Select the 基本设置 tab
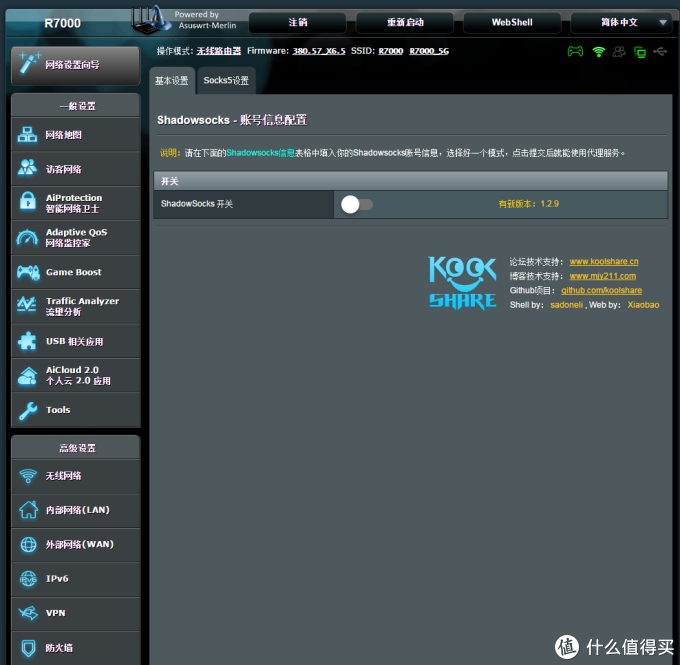 [172, 81]
